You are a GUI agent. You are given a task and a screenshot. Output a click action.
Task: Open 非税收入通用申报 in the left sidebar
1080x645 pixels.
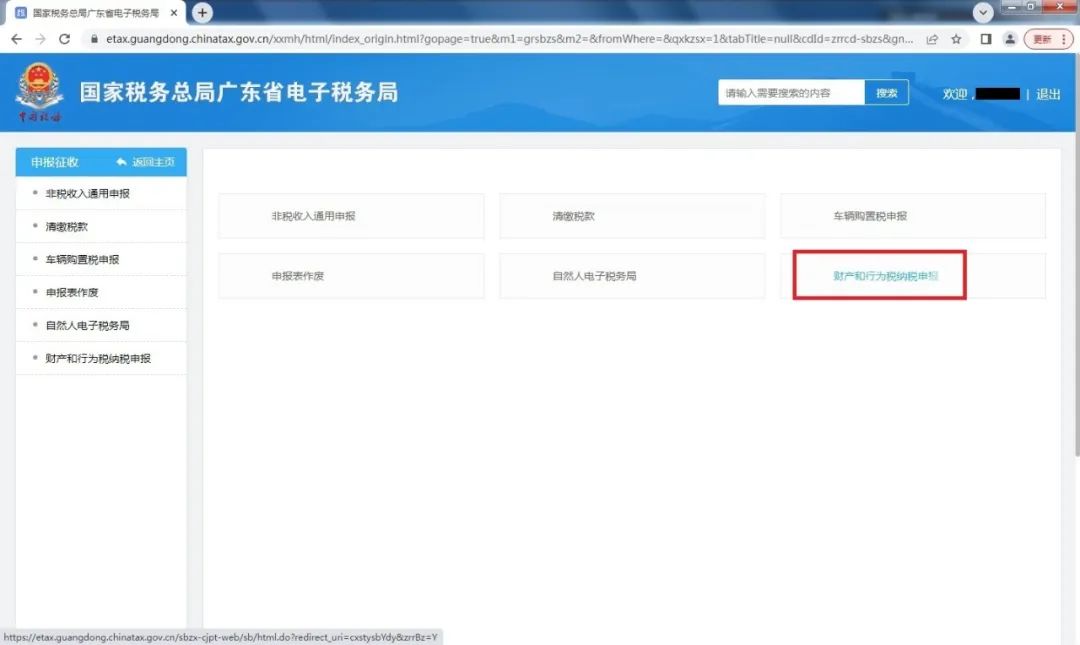101,194
